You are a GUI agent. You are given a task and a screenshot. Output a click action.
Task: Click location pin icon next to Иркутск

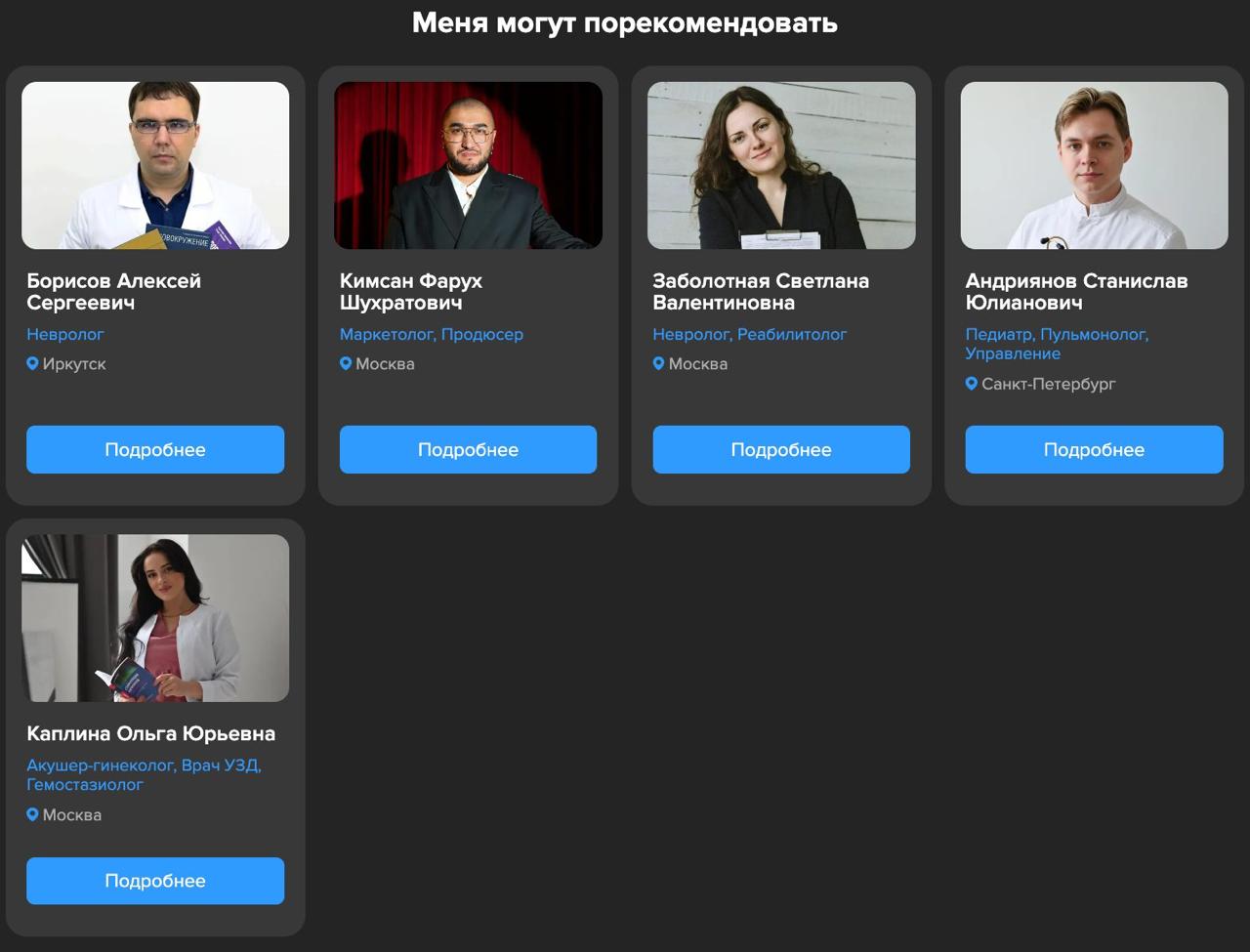tap(32, 364)
